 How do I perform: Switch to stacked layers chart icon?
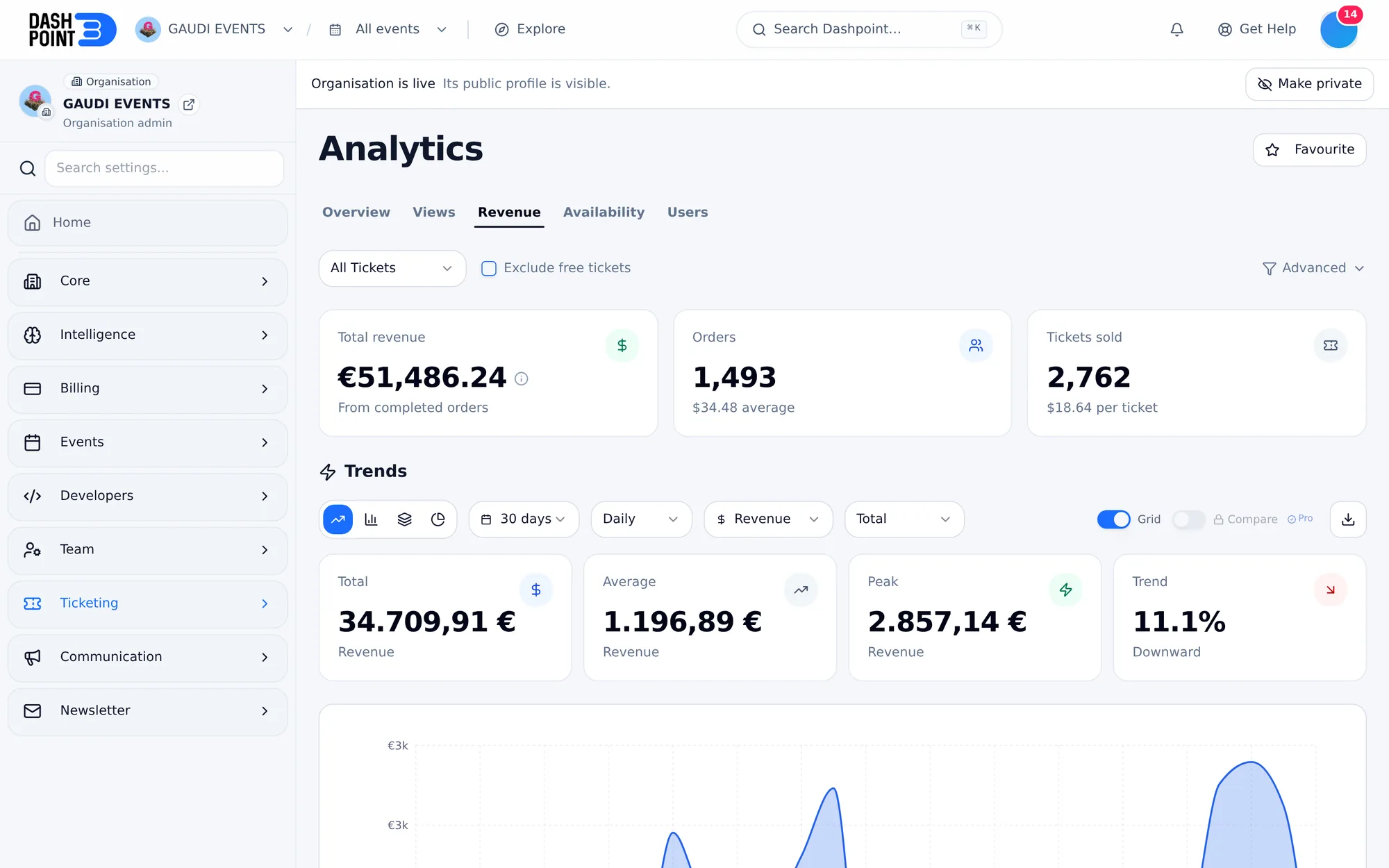click(x=405, y=519)
